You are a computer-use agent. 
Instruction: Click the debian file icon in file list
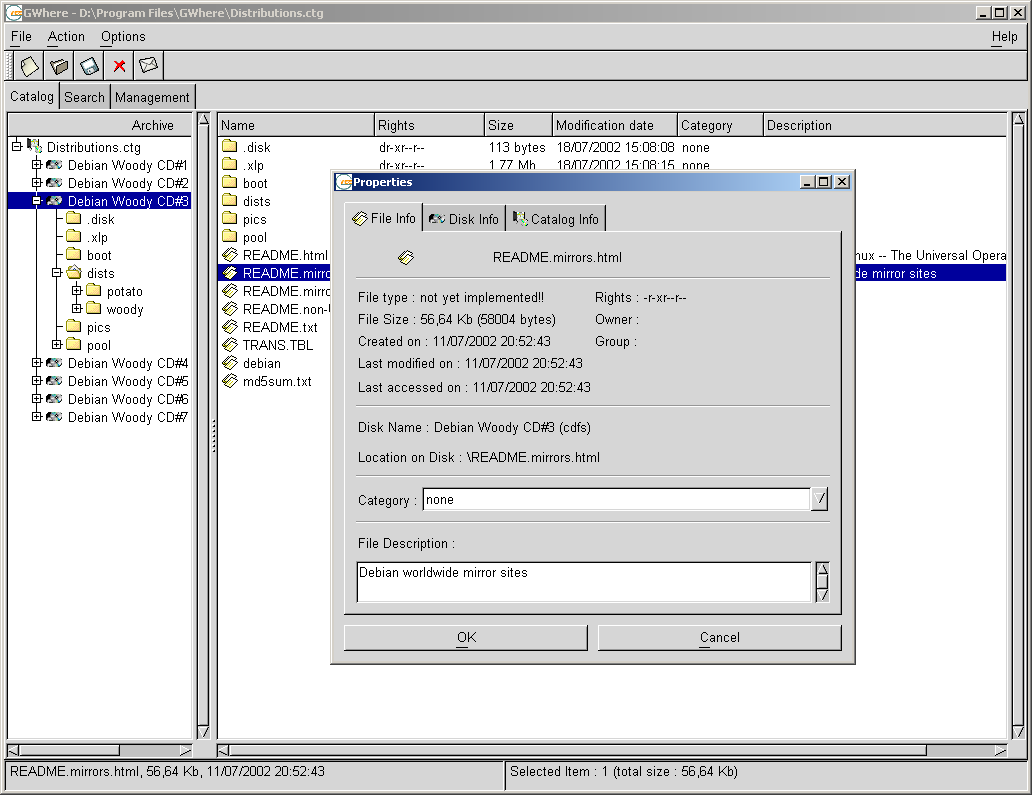(230, 363)
